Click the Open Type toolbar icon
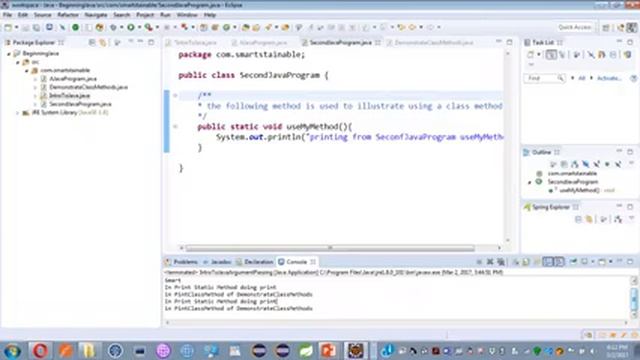 246,27
